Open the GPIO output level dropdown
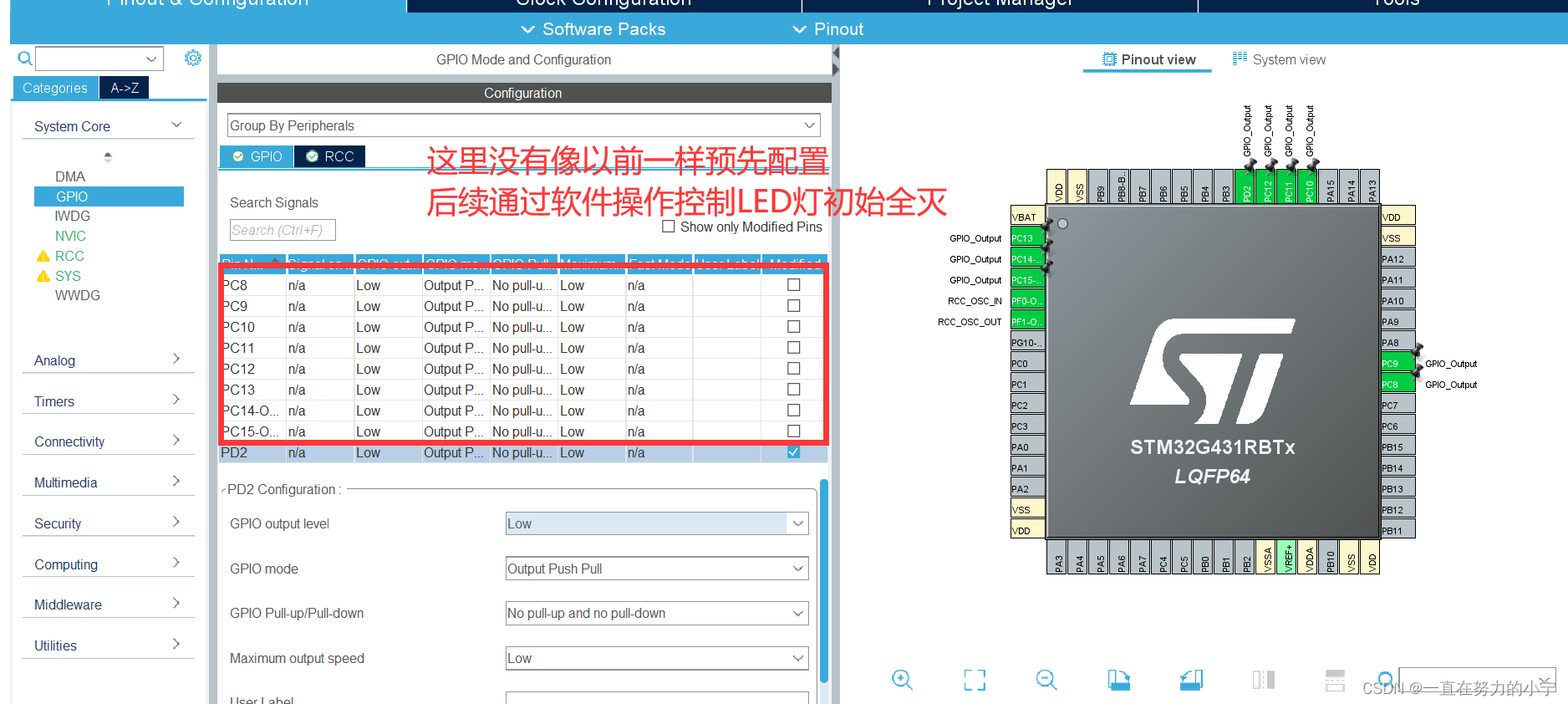The height and width of the screenshot is (704, 1568). pyautogui.click(x=657, y=523)
